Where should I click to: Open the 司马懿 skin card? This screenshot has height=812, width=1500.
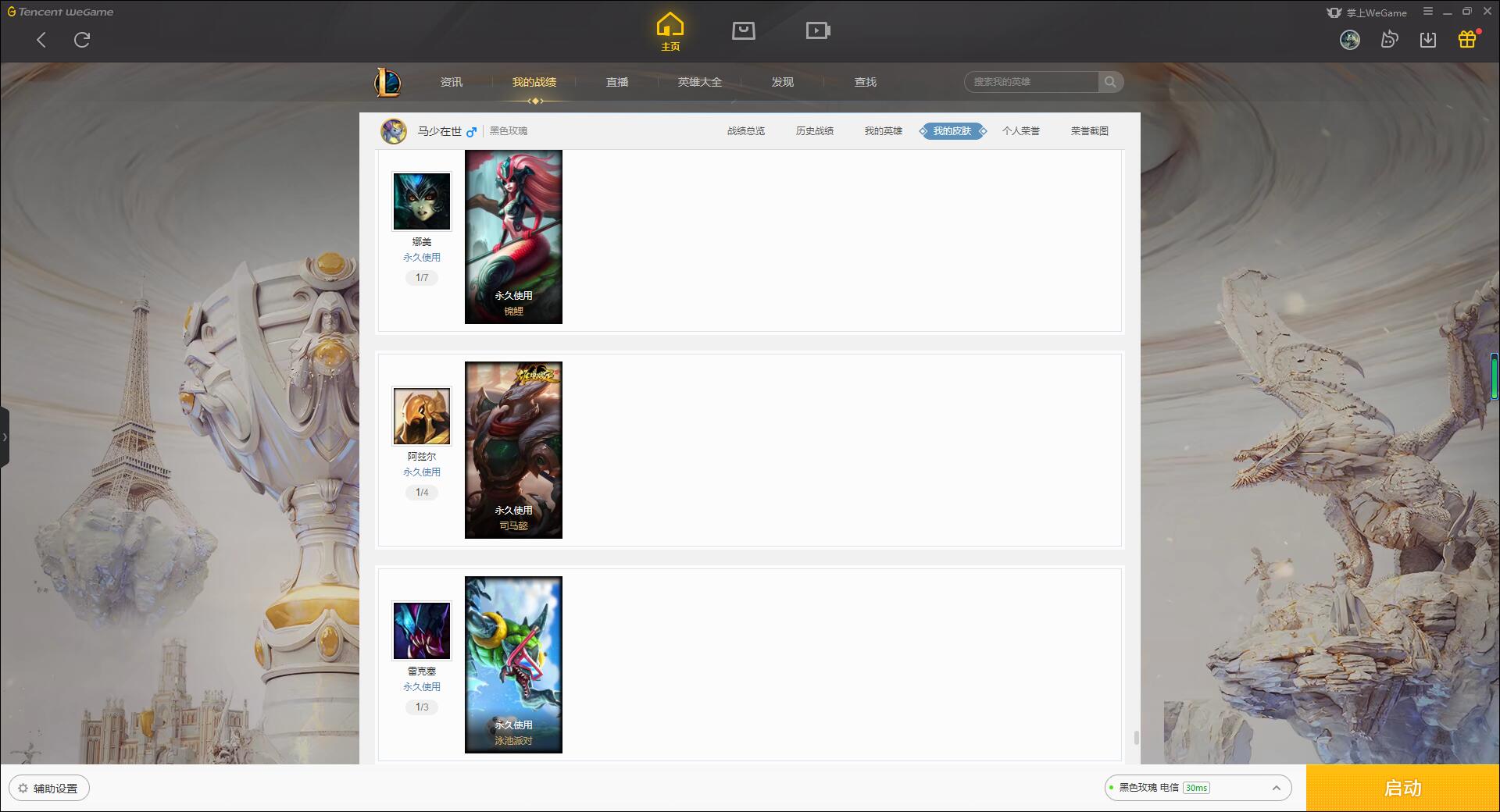click(513, 450)
